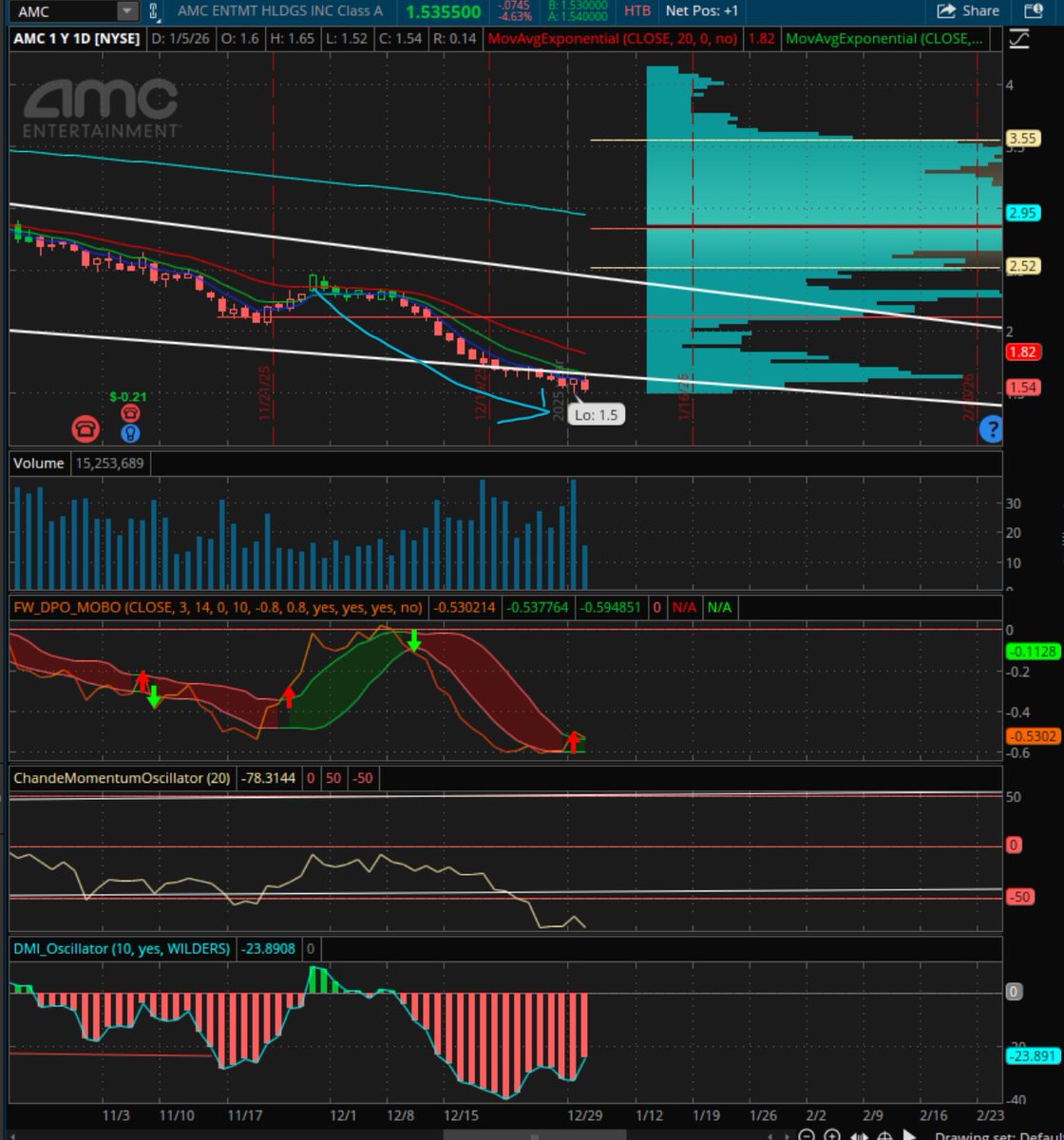Click the crosshair pan icon
1064x1140 pixels.
pos(884,1134)
